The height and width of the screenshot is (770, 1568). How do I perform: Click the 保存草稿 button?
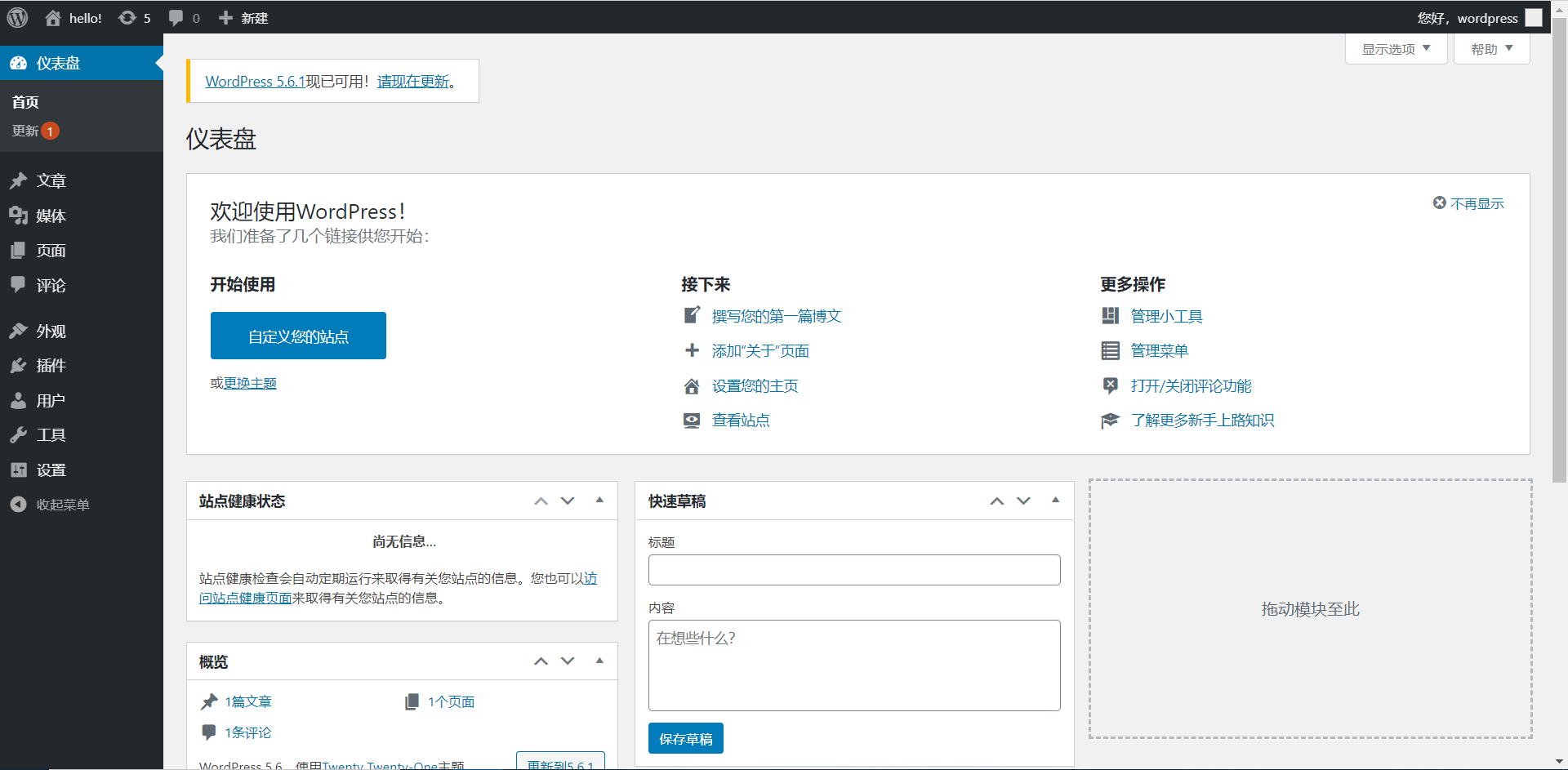coord(686,738)
